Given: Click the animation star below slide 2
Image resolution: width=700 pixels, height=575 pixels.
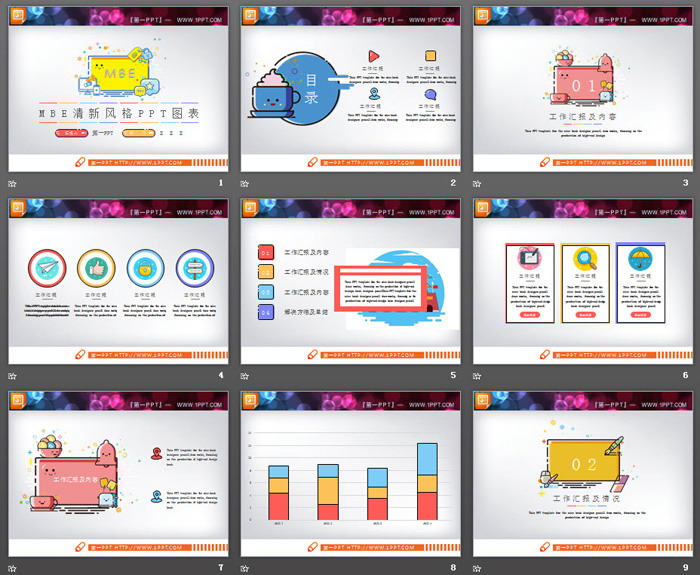Looking at the screenshot, I should click(245, 183).
